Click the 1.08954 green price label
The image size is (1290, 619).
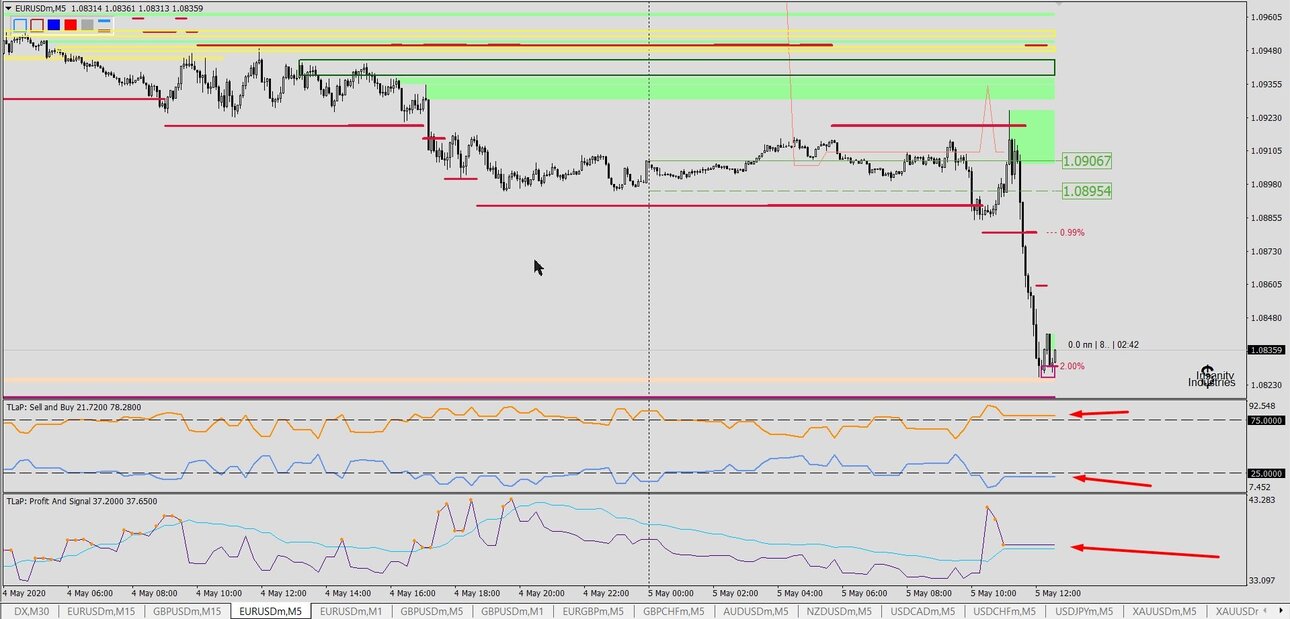coord(1087,191)
